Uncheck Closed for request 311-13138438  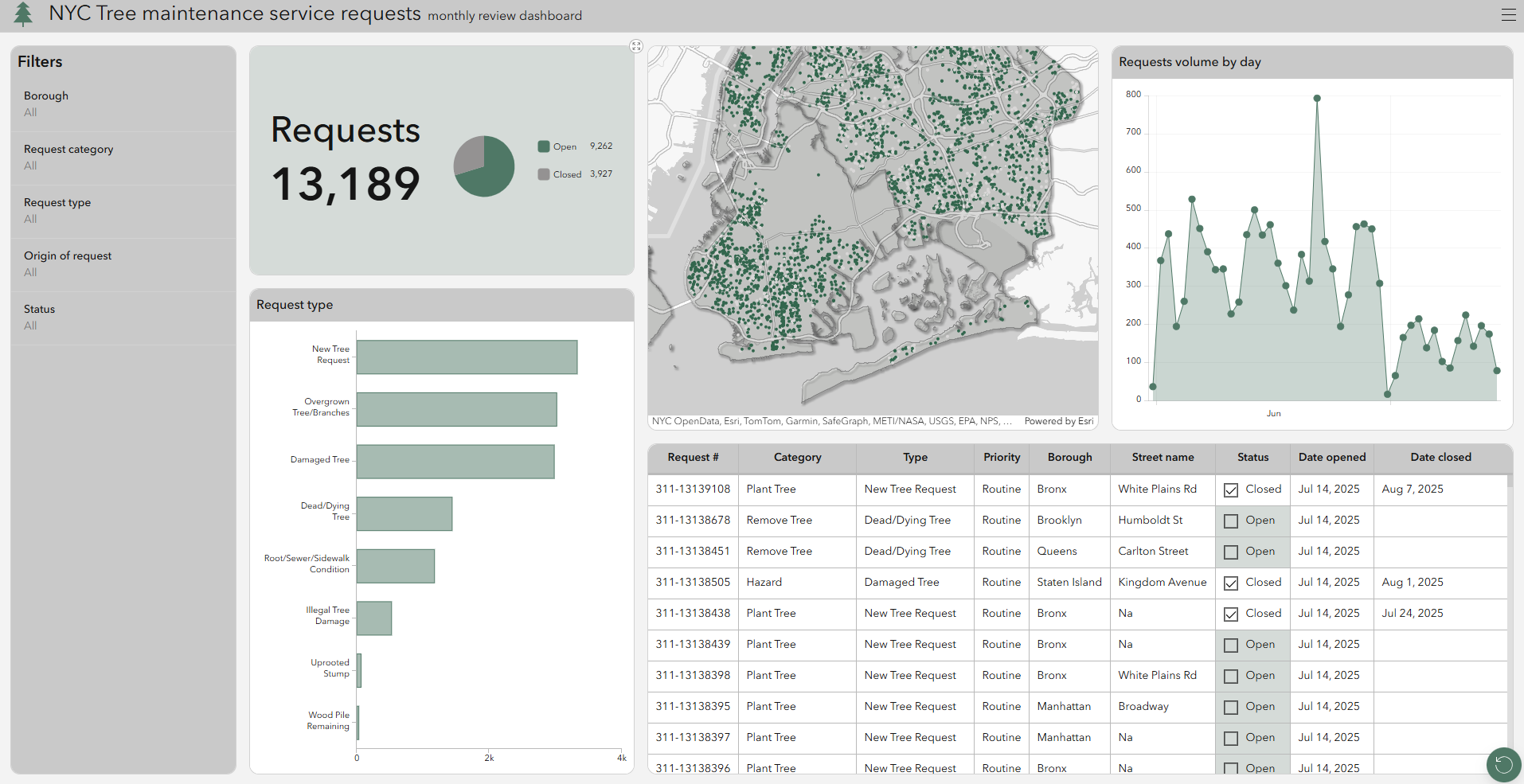click(1230, 614)
